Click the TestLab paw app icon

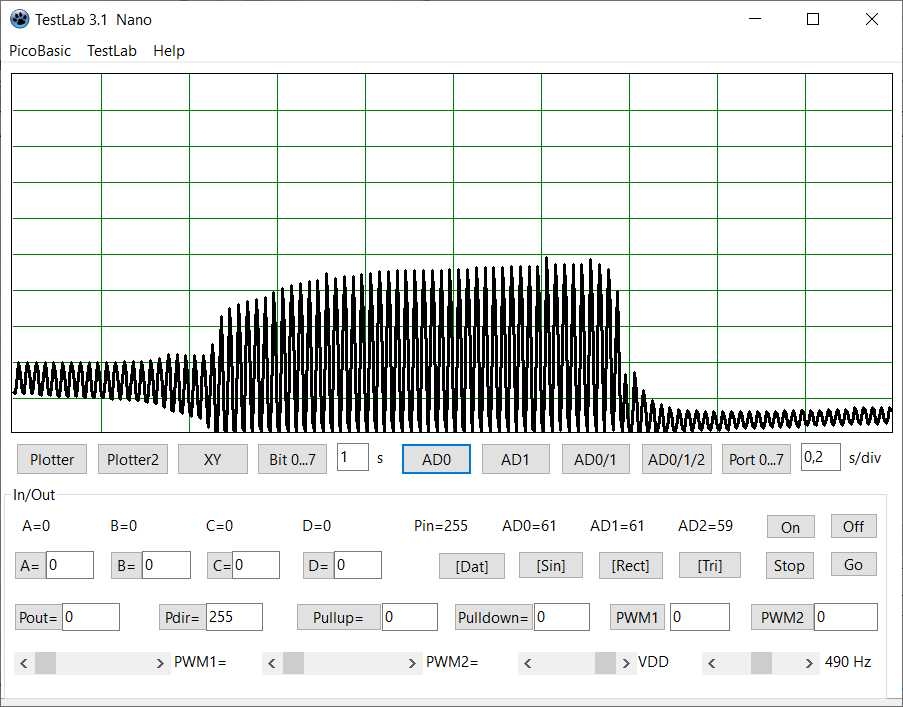point(19,19)
